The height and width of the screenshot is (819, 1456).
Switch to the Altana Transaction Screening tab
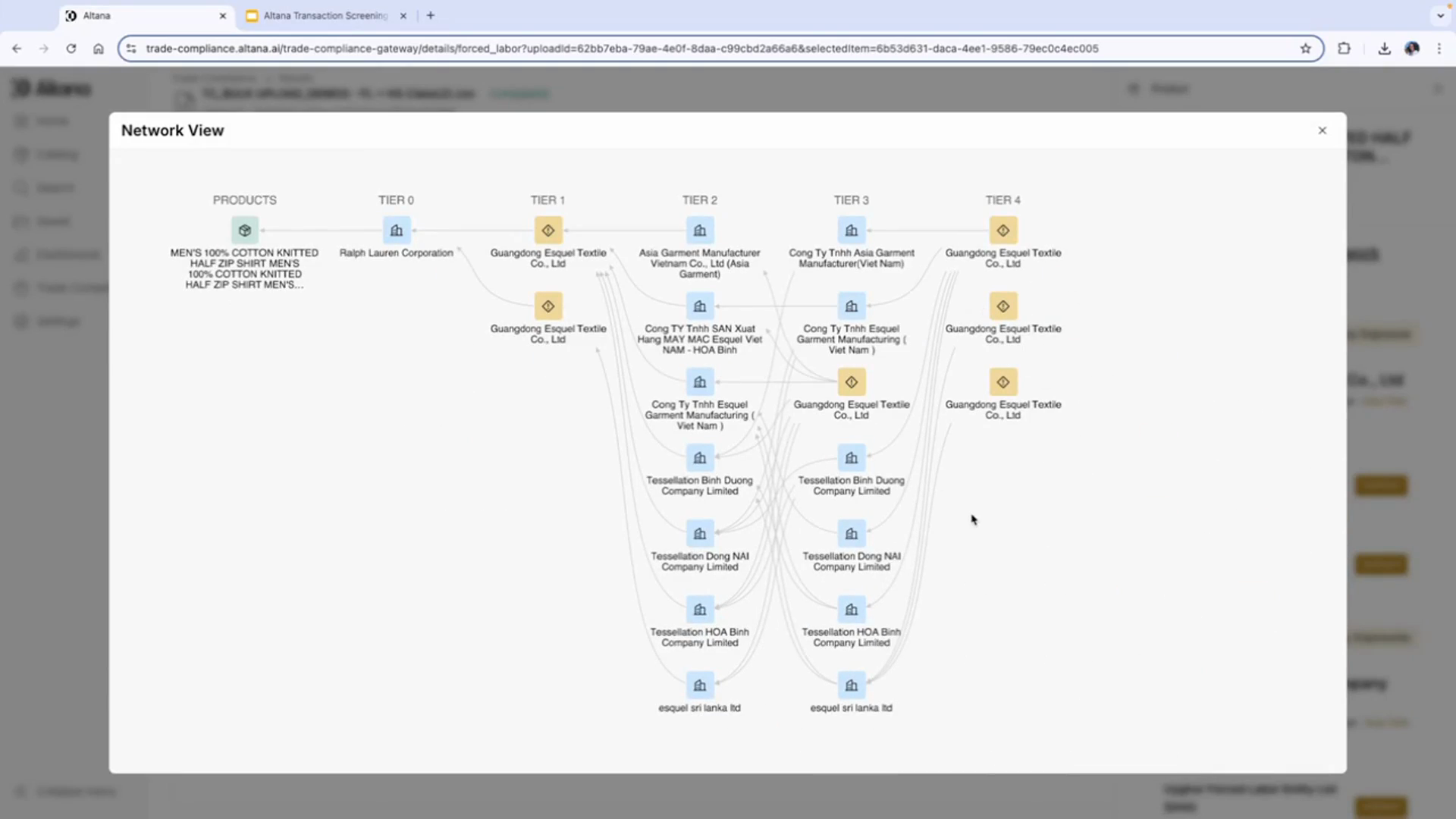point(325,15)
